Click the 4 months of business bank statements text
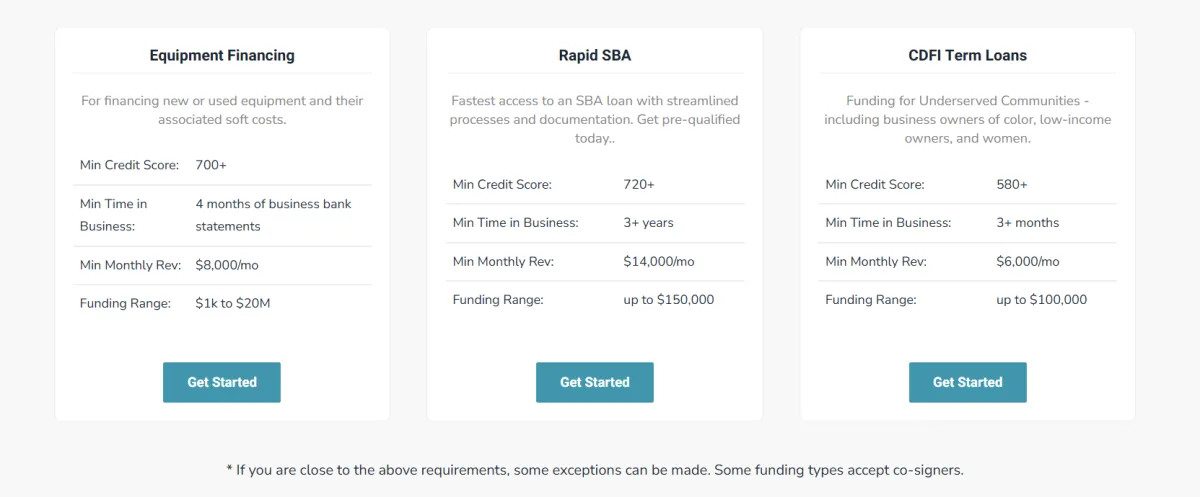1200x497 pixels. 273,215
